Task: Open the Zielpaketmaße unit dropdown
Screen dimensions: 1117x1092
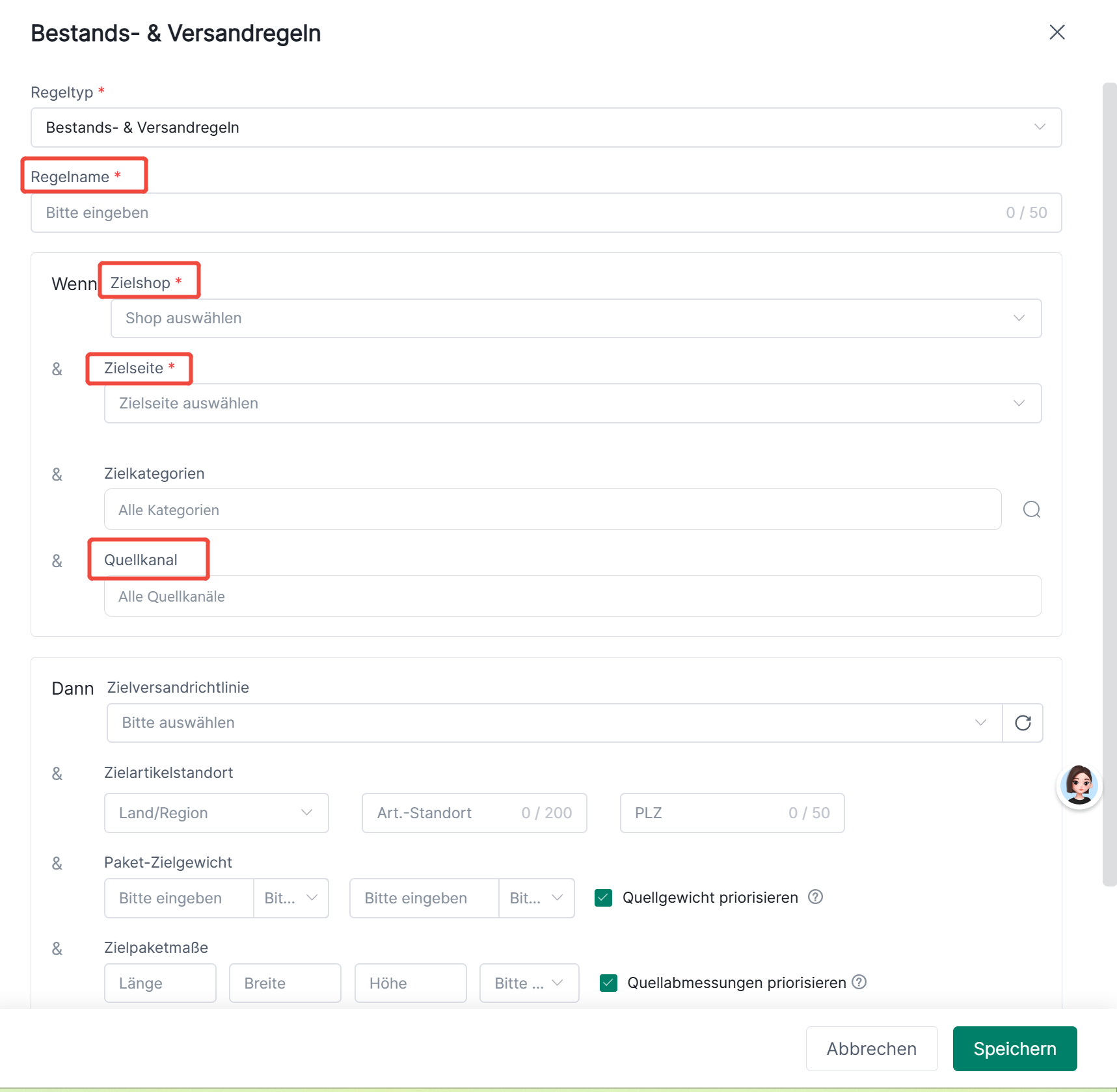Action: pyautogui.click(x=529, y=983)
